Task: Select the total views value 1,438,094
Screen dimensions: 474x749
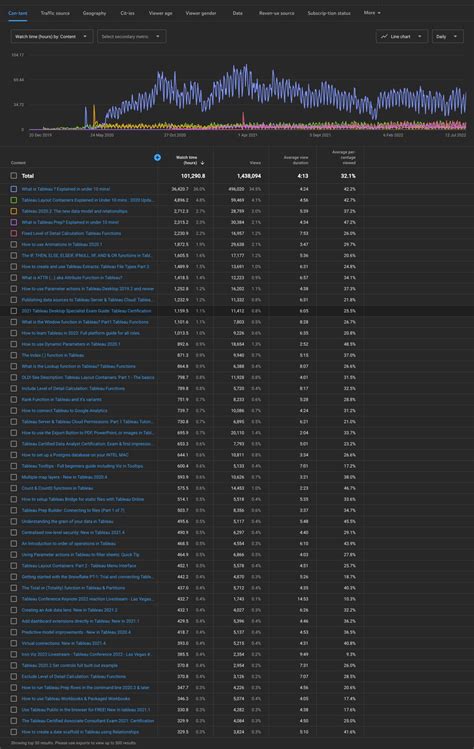Action: [x=249, y=176]
